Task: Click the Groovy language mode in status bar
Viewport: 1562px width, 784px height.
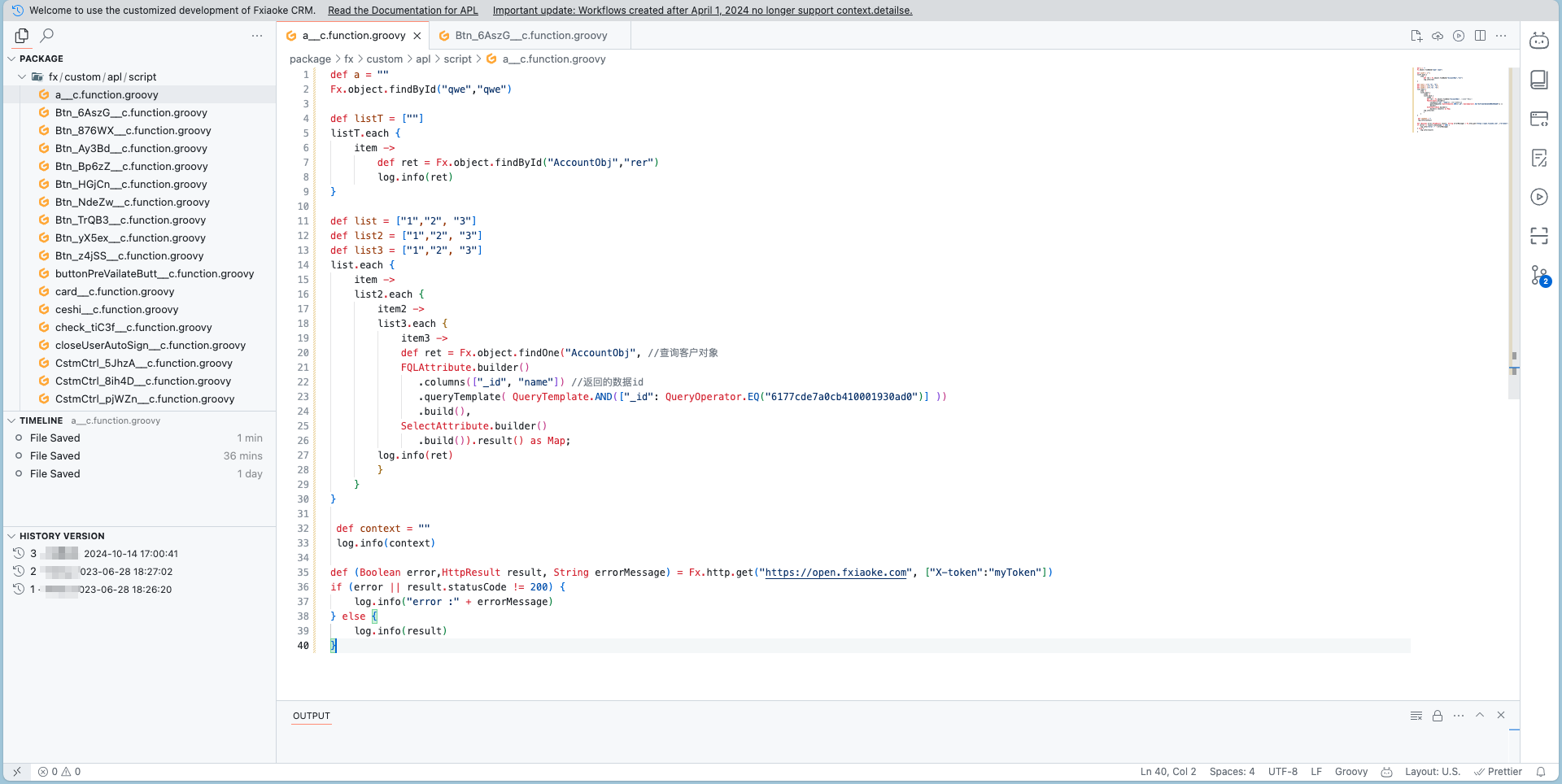Action: tap(1351, 772)
